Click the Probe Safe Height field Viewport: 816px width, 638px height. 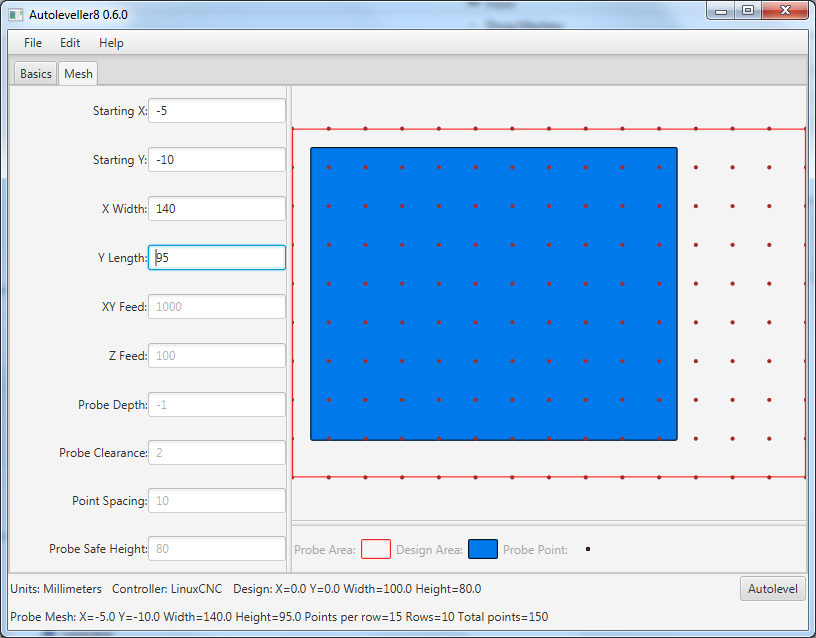[217, 549]
